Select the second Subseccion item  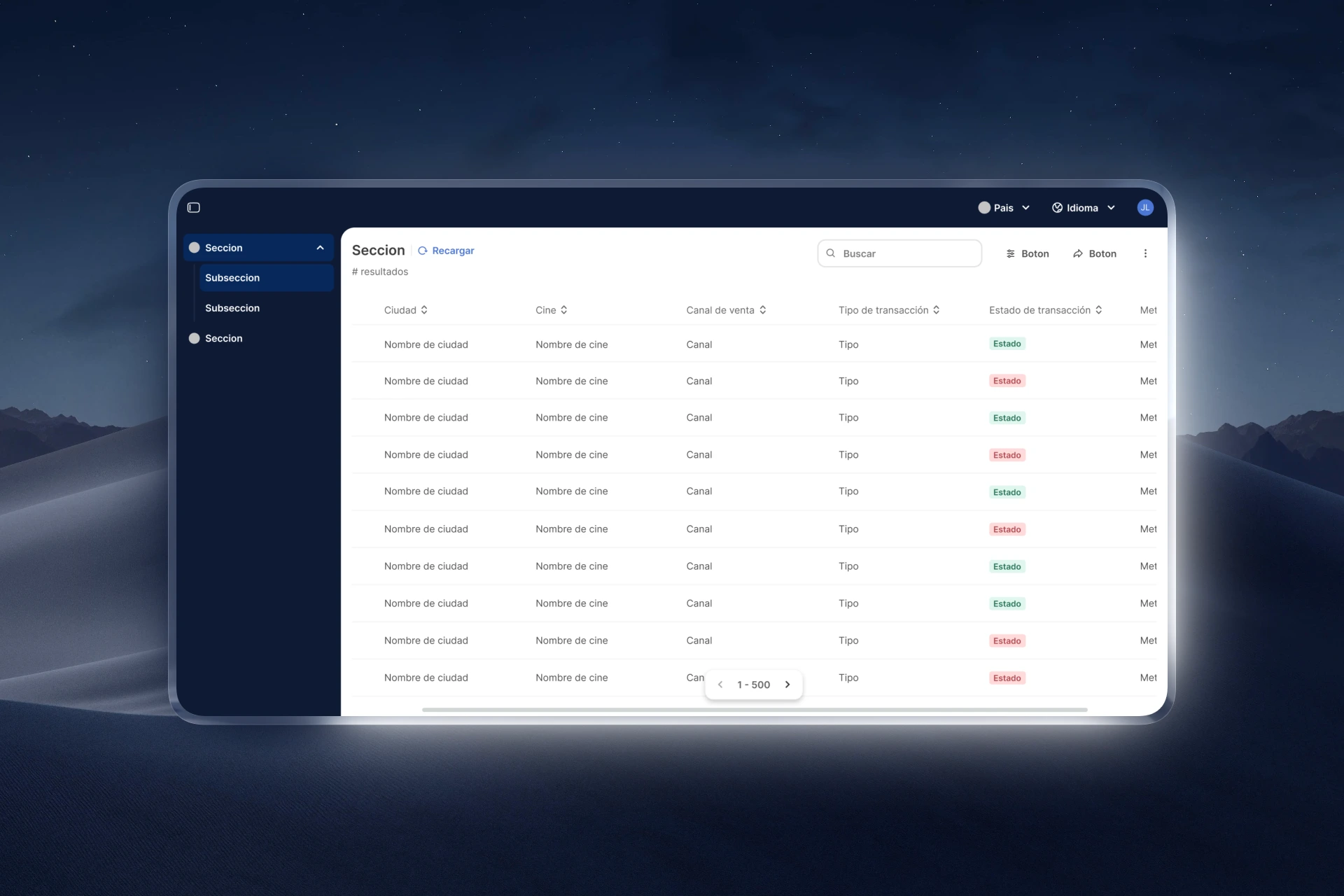pyautogui.click(x=232, y=308)
